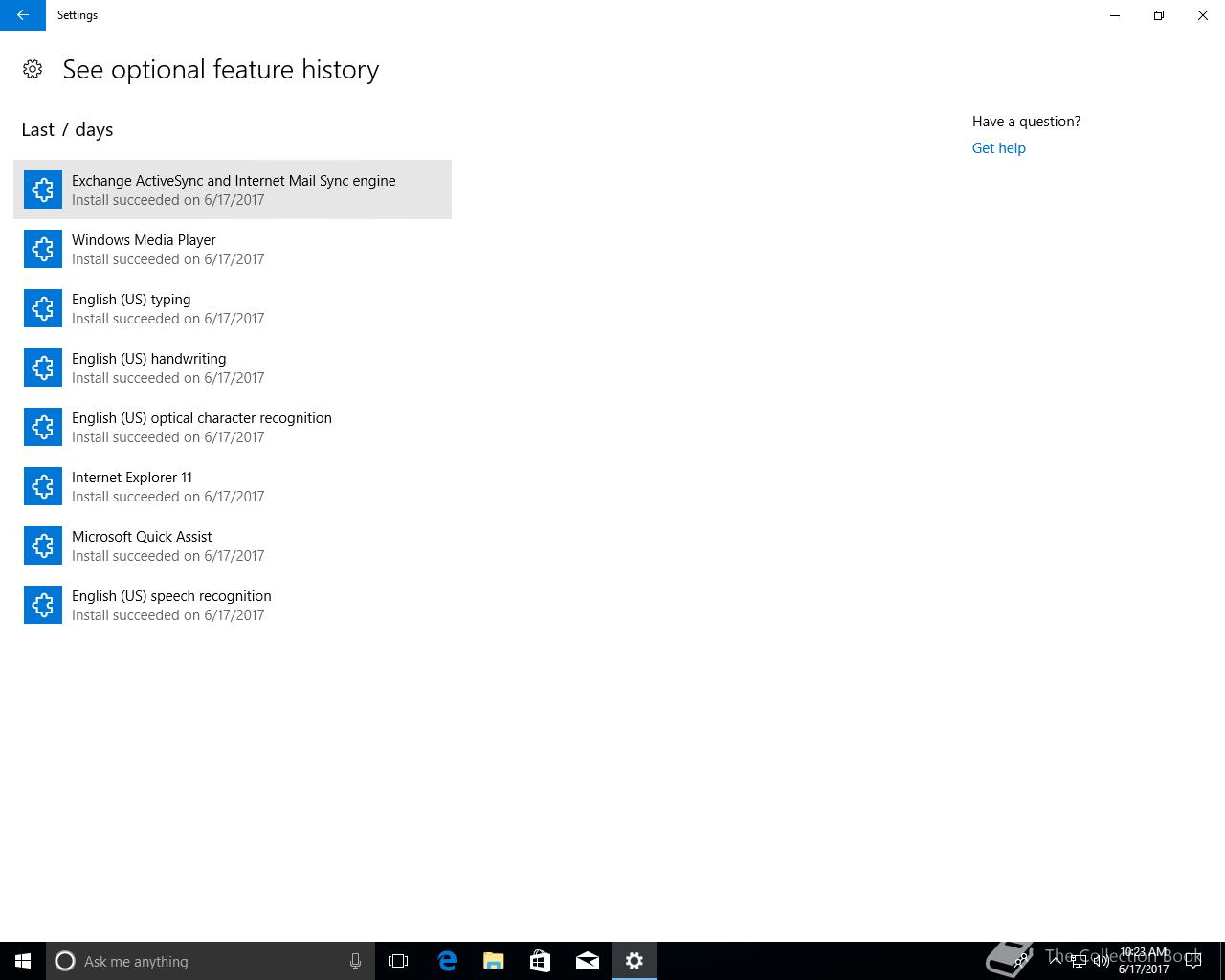Image resolution: width=1225 pixels, height=980 pixels.
Task: Select English (US) optical character recognition text
Action: click(202, 418)
